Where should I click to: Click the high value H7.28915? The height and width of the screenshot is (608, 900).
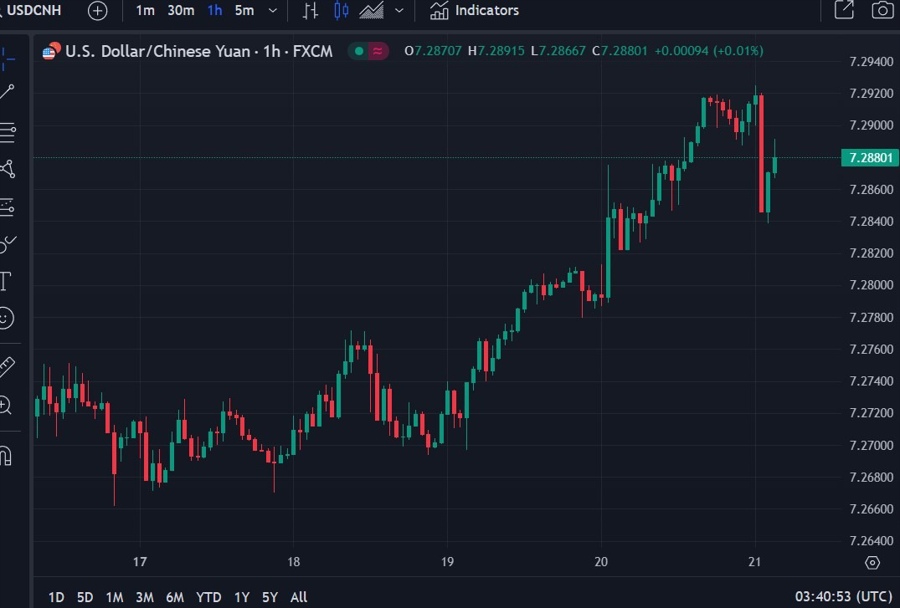496,51
